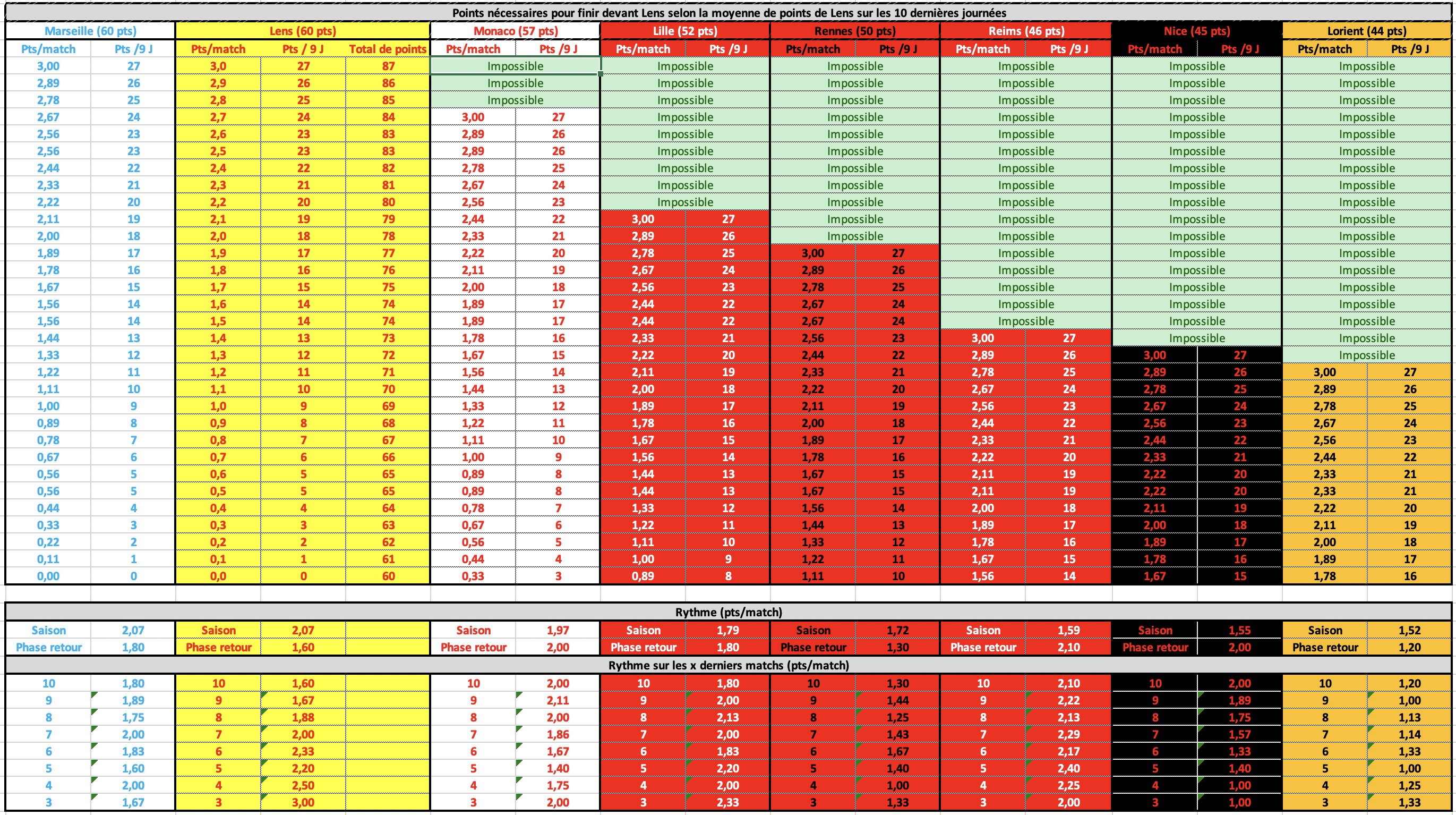Select Lorient Saison value '1,52'
The width and height of the screenshot is (1456, 815).
[1410, 630]
